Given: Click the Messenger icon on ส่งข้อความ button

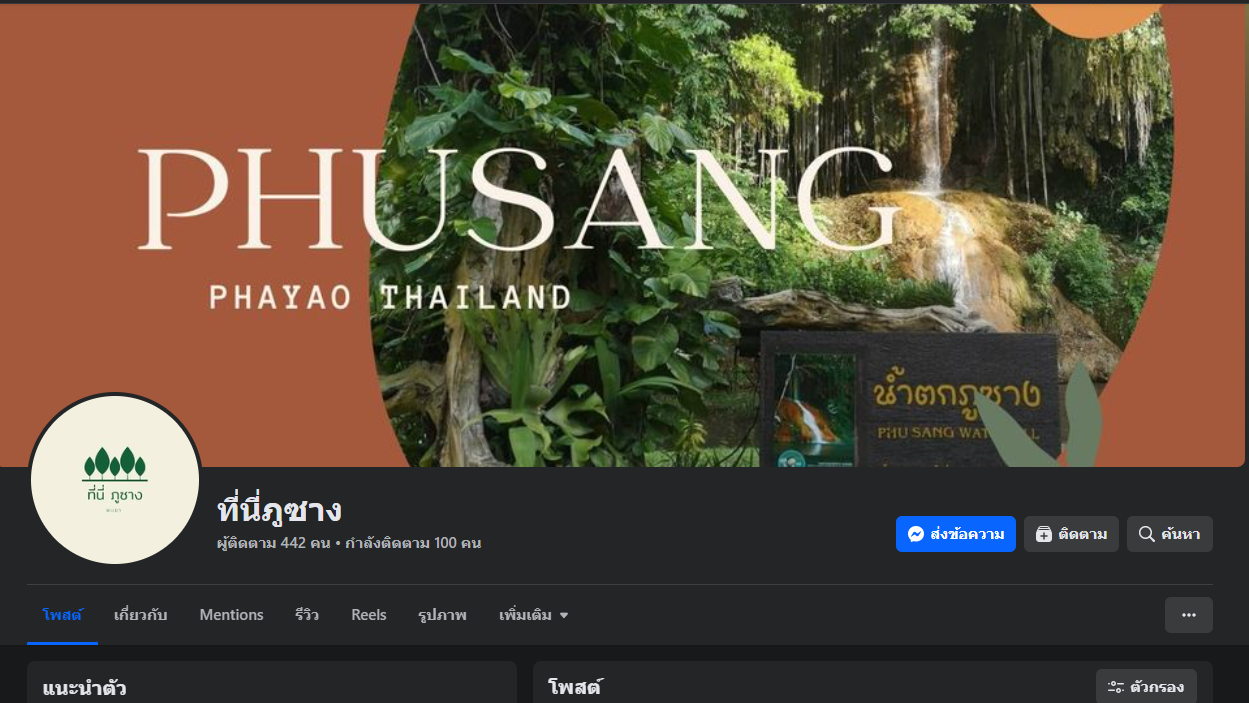Looking at the screenshot, I should click(x=915, y=534).
